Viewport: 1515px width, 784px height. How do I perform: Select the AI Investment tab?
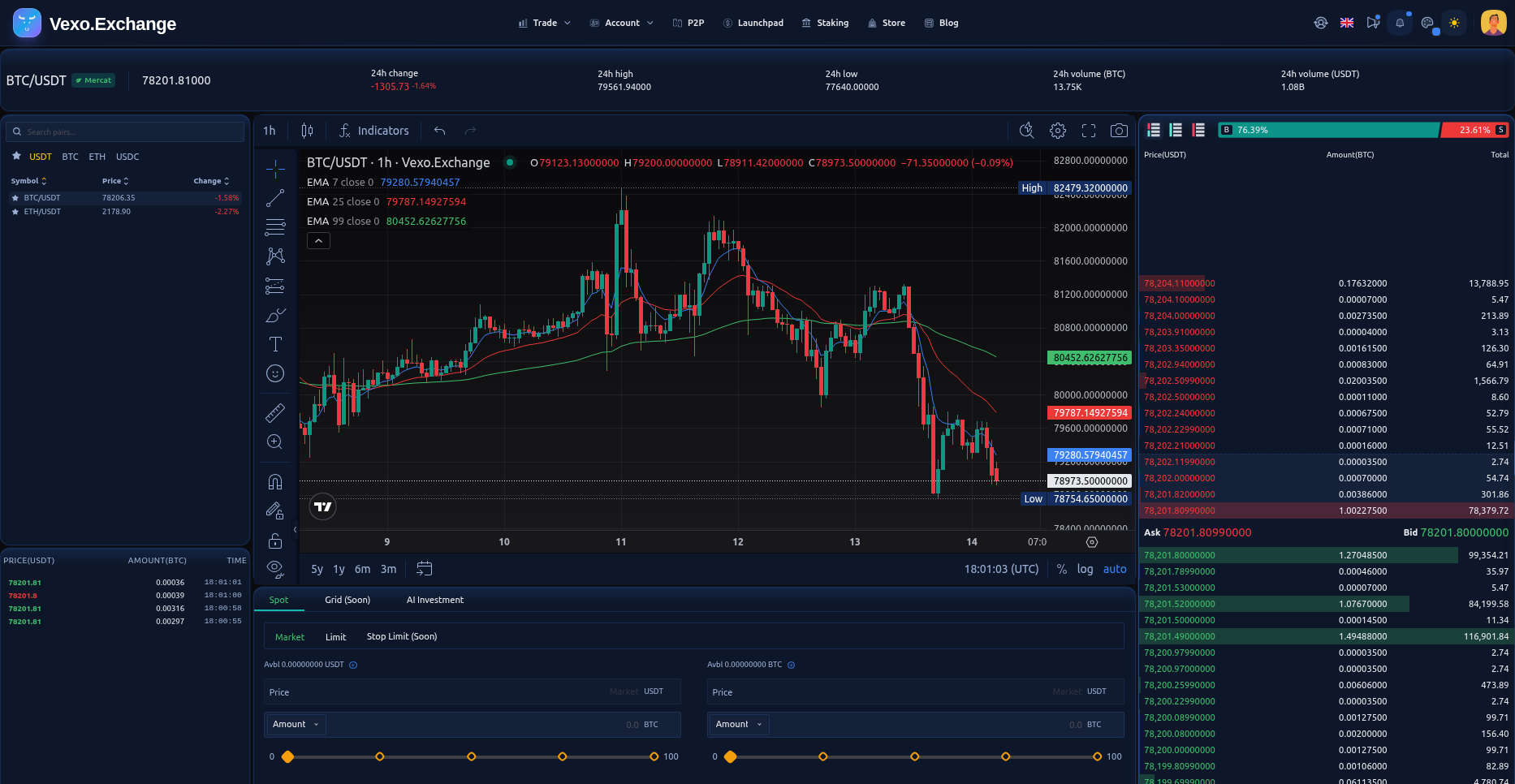[435, 600]
